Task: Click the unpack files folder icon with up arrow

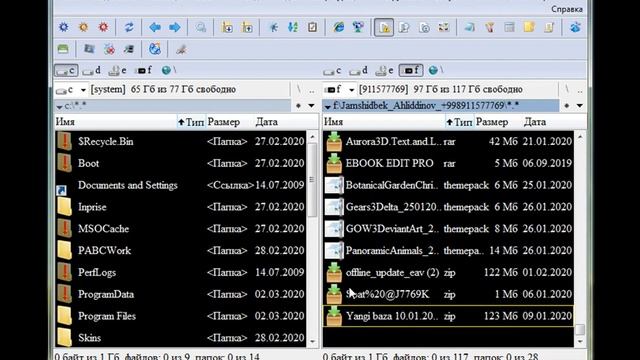Action: coord(247,27)
